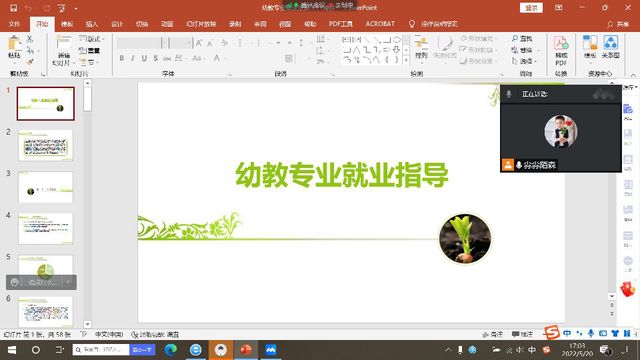Click the Cut scissors icon
640x360 pixels.
[30, 39]
